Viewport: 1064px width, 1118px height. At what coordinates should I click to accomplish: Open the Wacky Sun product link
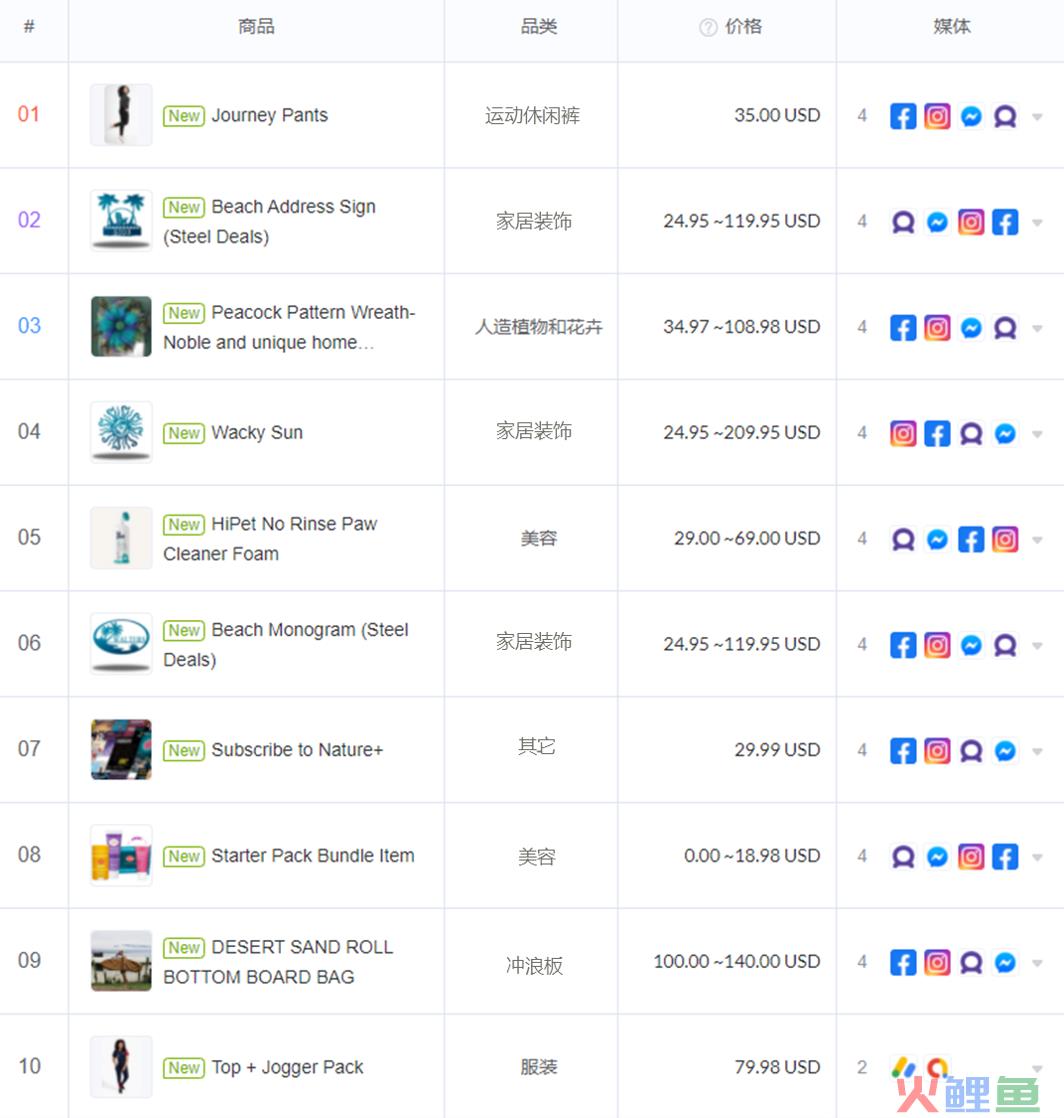(x=257, y=433)
